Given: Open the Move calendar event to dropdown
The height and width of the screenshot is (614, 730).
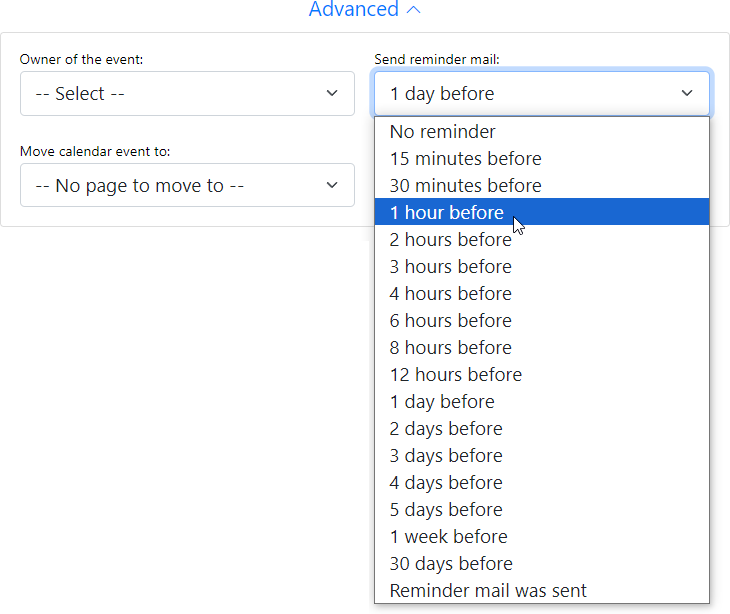Looking at the screenshot, I should pos(187,186).
